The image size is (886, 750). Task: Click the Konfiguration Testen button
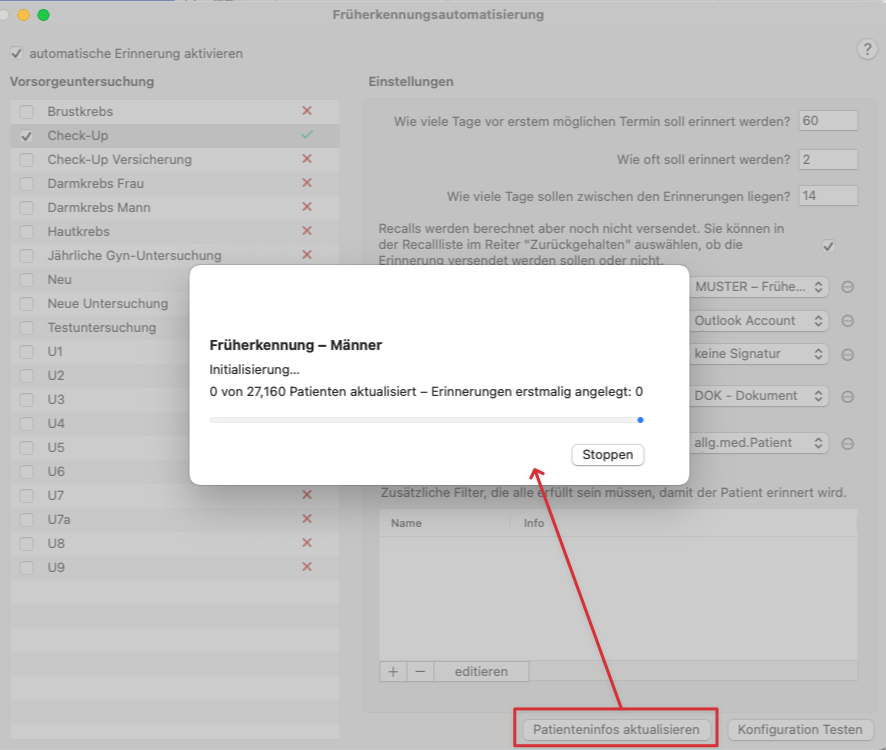800,729
